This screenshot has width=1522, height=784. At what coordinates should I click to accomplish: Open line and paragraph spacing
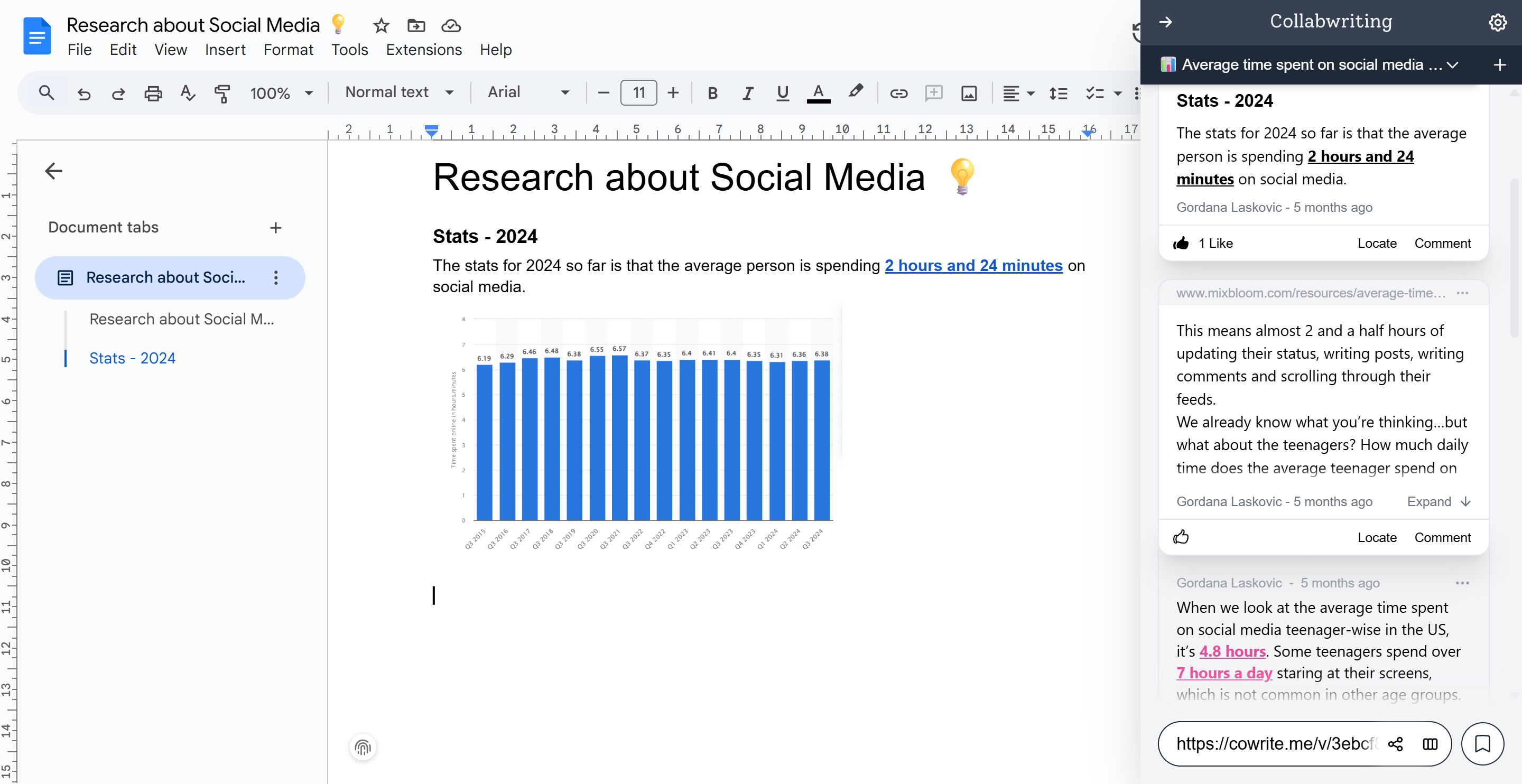click(x=1058, y=93)
